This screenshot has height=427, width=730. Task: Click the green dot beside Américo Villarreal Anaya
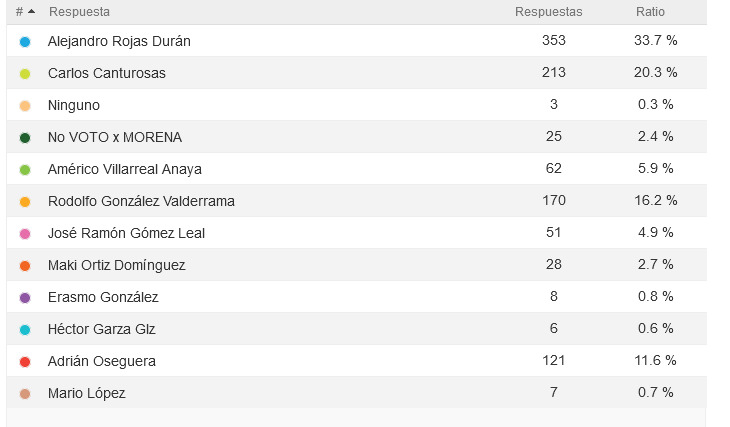(x=25, y=169)
